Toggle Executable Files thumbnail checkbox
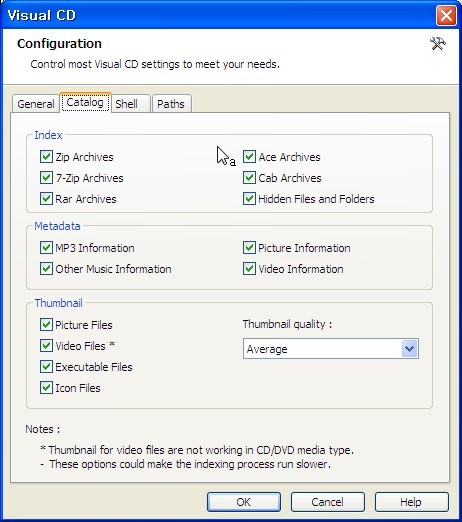This screenshot has width=462, height=522. click(x=46, y=367)
